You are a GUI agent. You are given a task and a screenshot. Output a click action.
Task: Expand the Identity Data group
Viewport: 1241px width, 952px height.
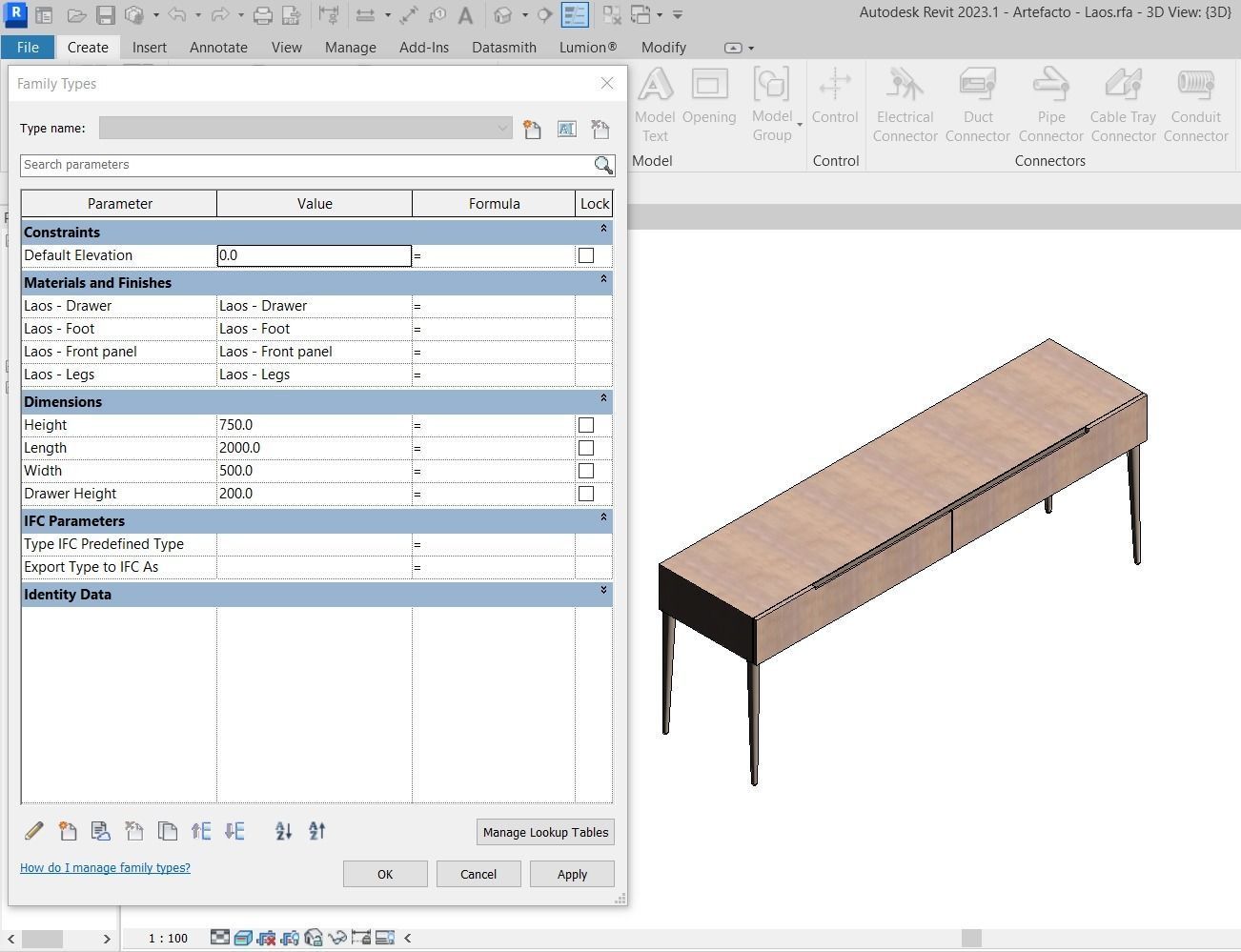click(x=603, y=592)
